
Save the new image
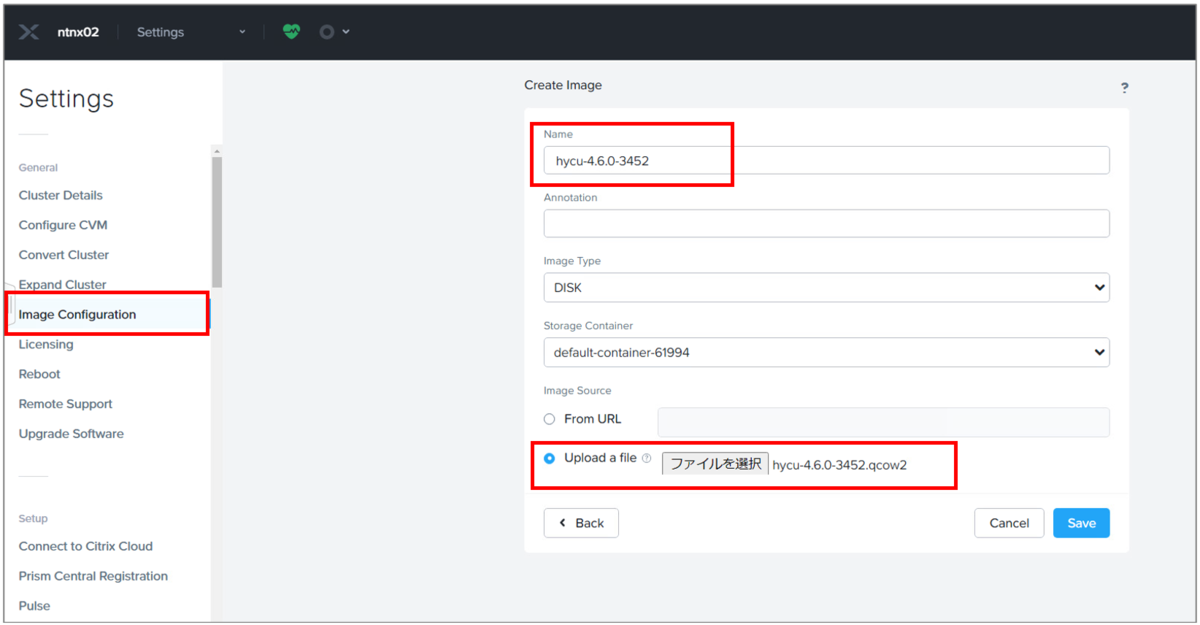click(1081, 523)
